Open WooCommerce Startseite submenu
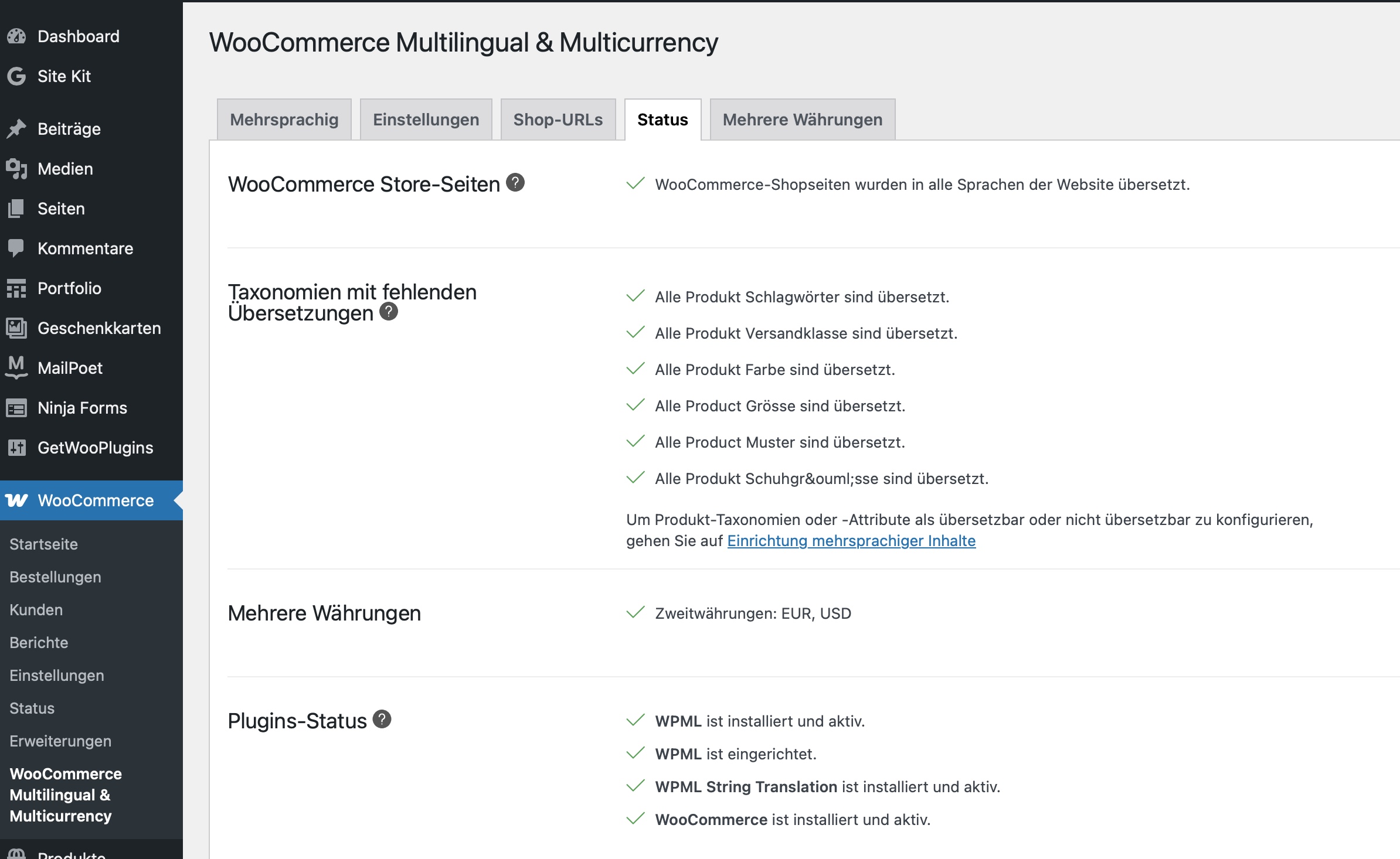Viewport: 1400px width, 859px height. [44, 544]
